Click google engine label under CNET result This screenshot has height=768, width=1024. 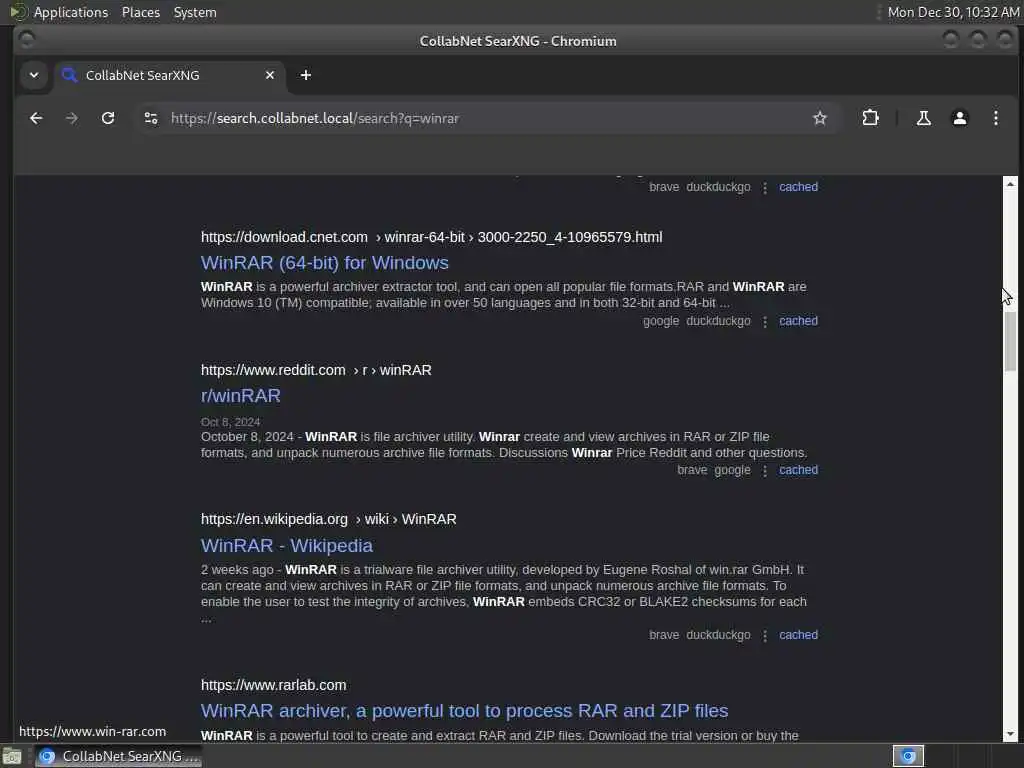(661, 321)
